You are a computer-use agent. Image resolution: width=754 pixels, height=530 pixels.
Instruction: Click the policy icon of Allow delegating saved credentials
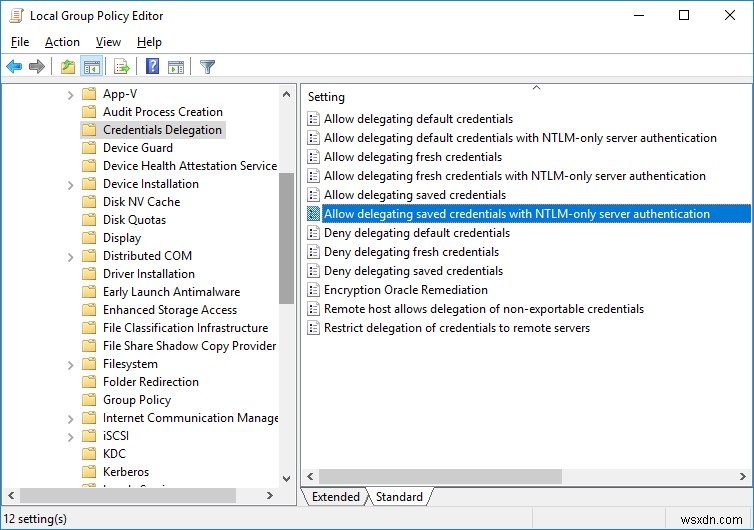pos(314,195)
